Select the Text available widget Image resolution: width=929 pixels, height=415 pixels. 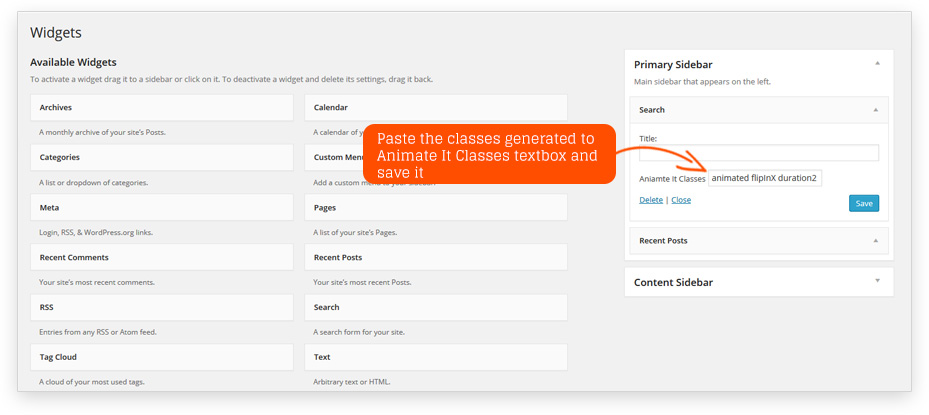pos(436,357)
